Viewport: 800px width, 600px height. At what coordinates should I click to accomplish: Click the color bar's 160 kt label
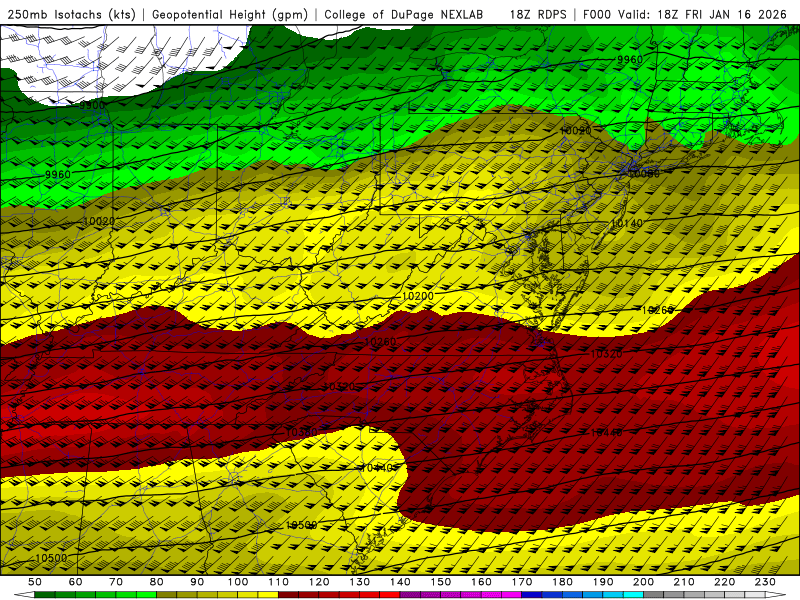481,582
